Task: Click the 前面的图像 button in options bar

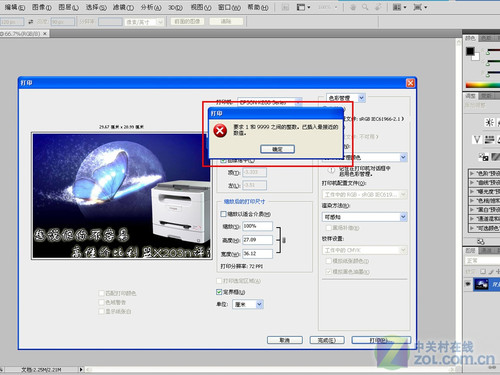Action: 187,21
